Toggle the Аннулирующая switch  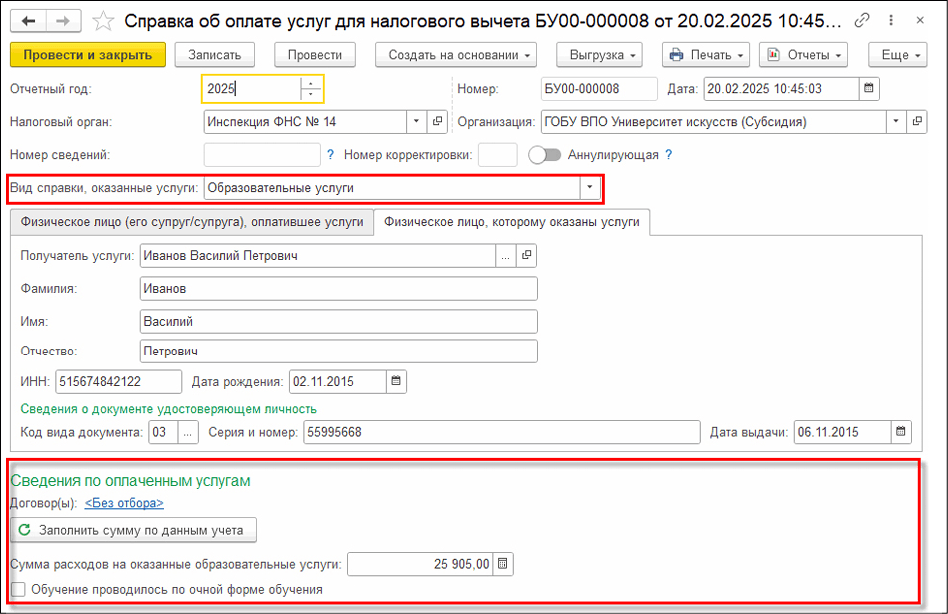click(544, 155)
